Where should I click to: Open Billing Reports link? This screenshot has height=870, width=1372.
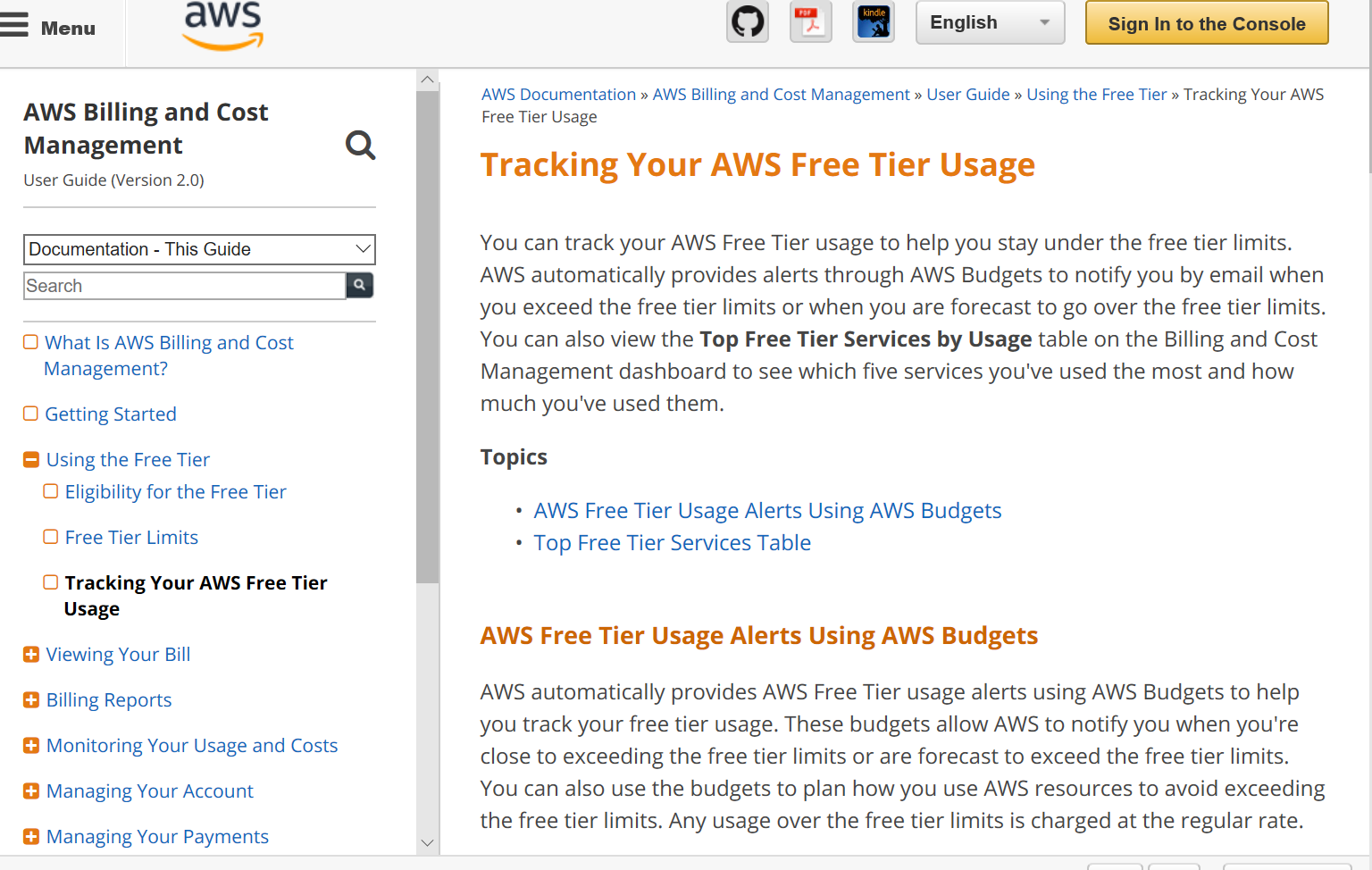[x=109, y=700]
